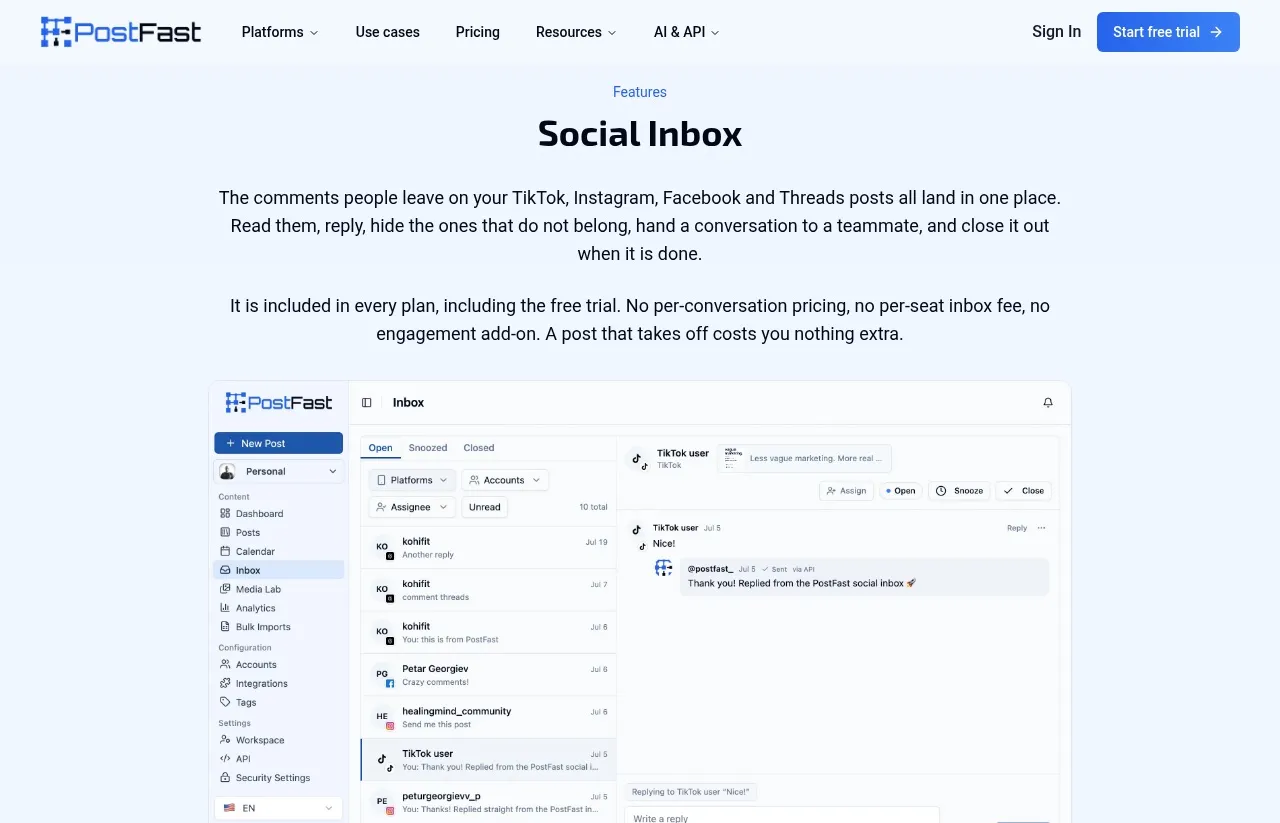Toggle the Unread filter
Screen dimensions: 1280x823
click(485, 507)
